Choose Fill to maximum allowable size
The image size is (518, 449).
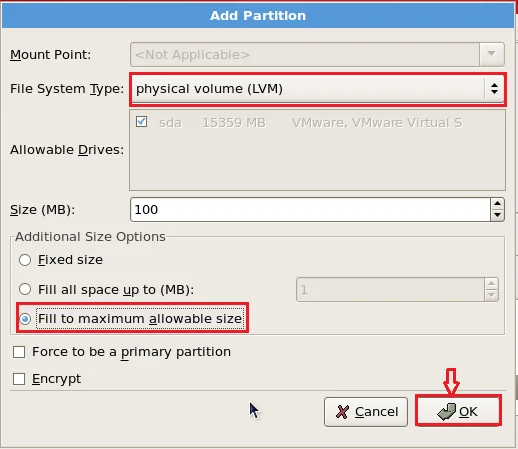25,319
